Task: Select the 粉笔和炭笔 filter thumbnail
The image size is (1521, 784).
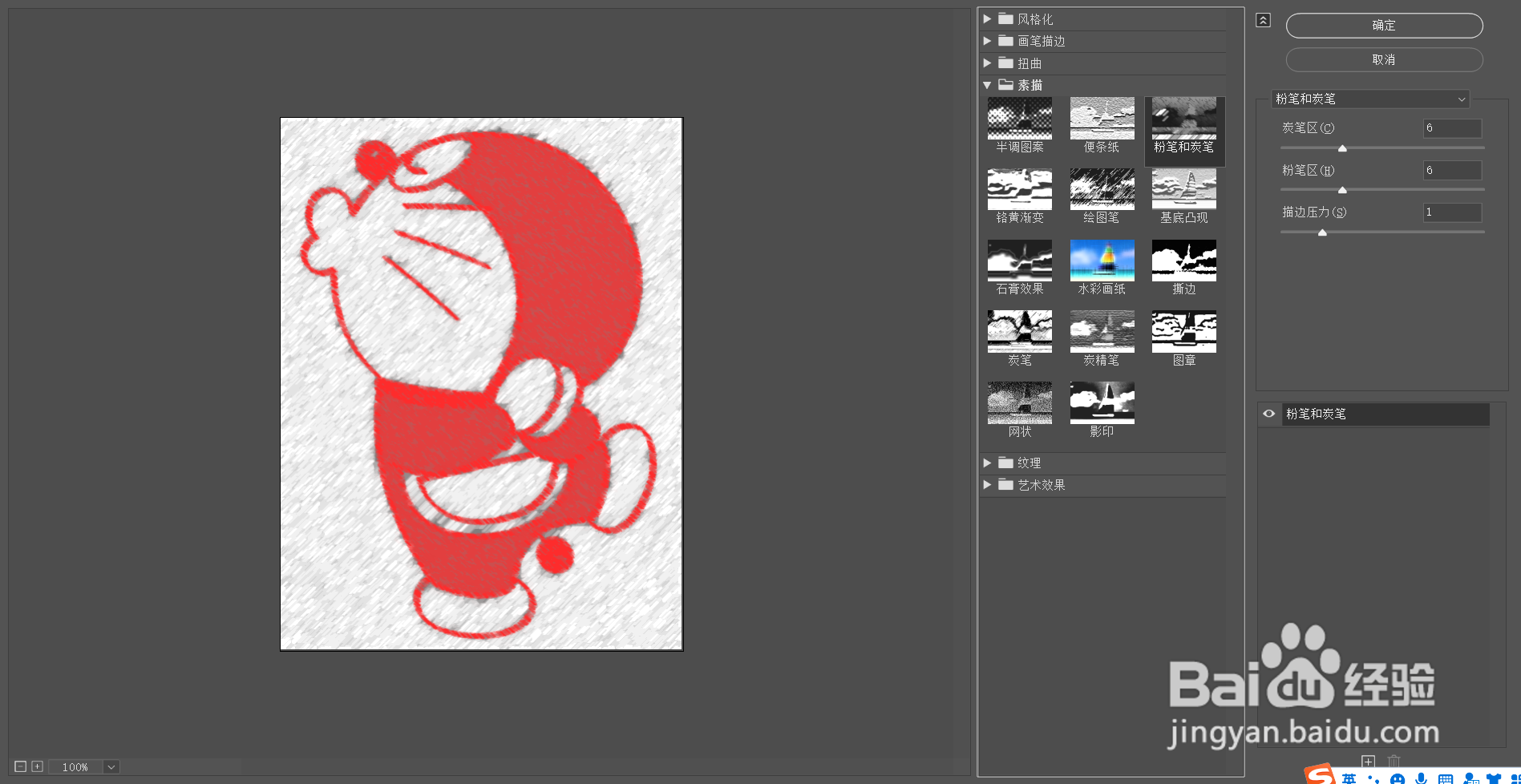Action: point(1183,118)
